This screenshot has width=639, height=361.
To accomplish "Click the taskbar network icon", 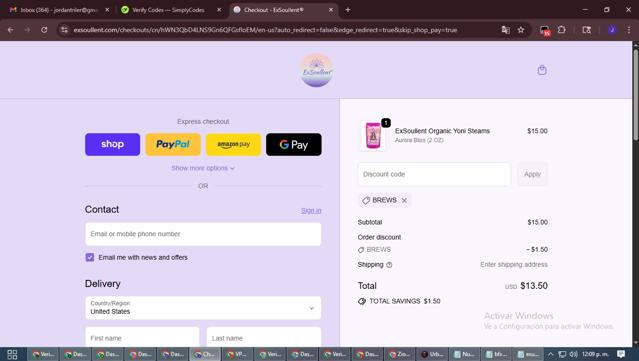I will pyautogui.click(x=562, y=354).
